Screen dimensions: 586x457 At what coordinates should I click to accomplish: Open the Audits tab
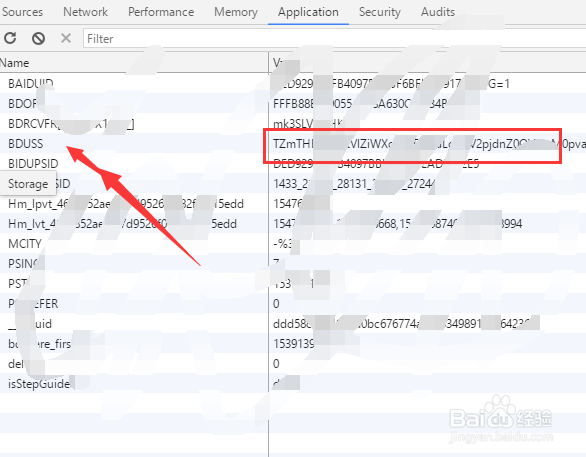click(x=438, y=12)
